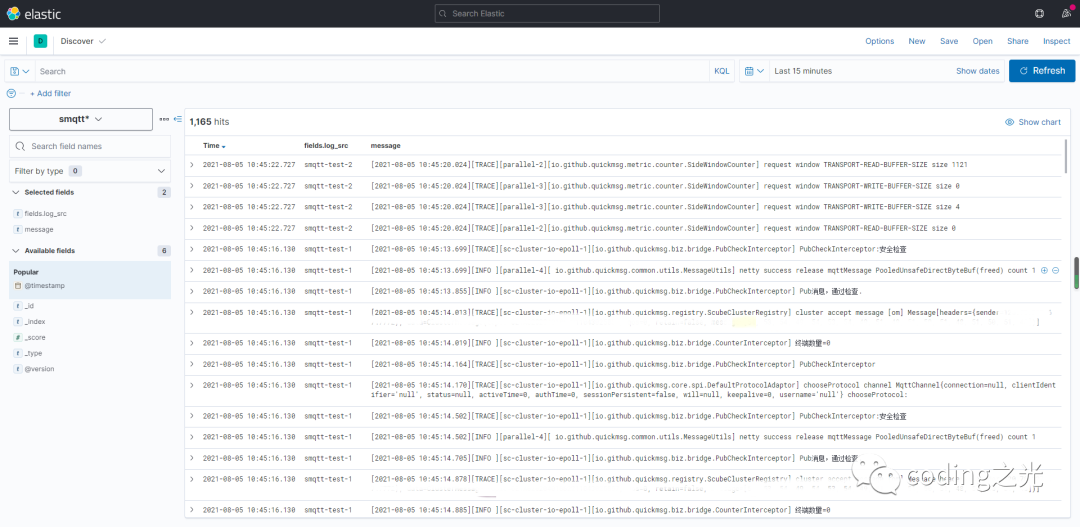Image resolution: width=1080 pixels, height=527 pixels.
Task: Click the Refresh button
Action: click(1042, 71)
